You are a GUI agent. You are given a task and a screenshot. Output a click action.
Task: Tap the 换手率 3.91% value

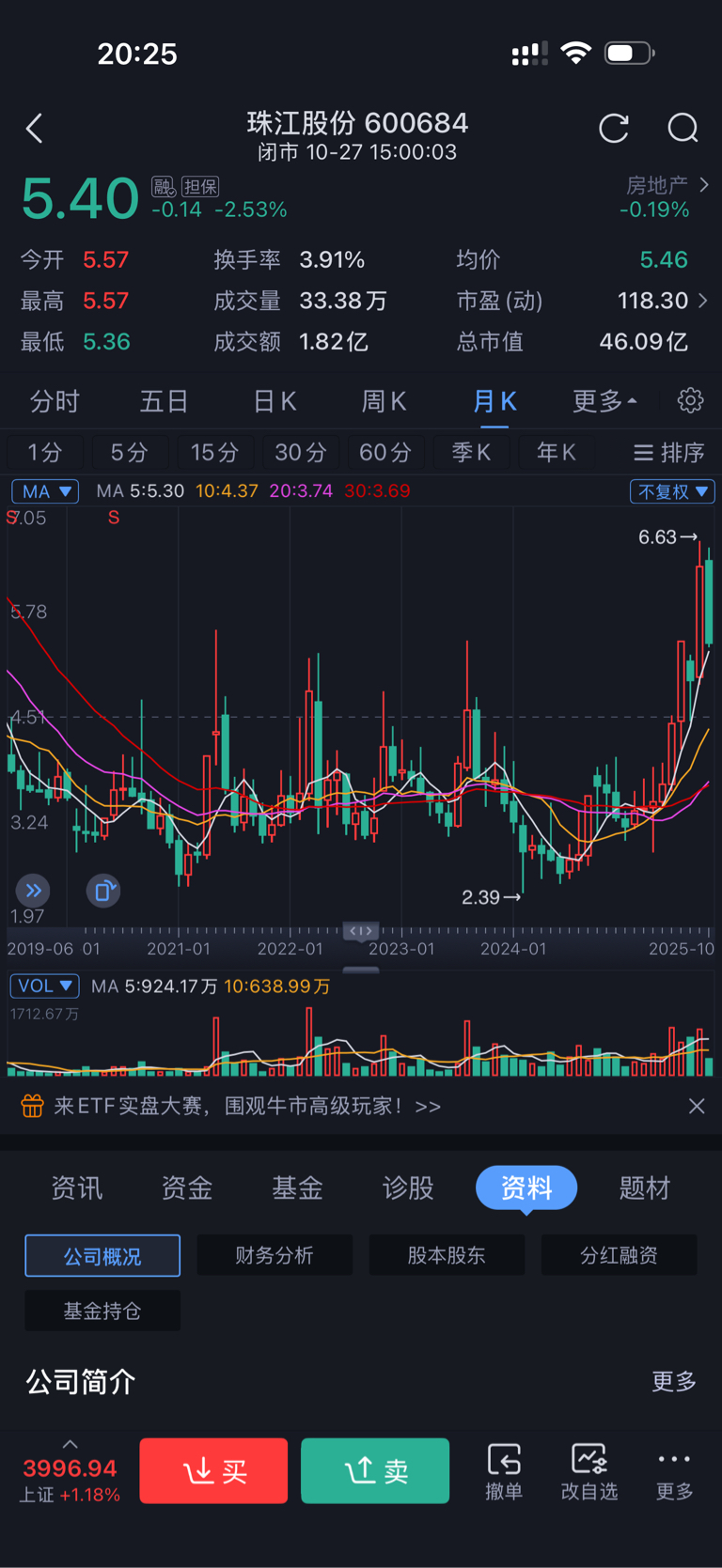tap(332, 260)
